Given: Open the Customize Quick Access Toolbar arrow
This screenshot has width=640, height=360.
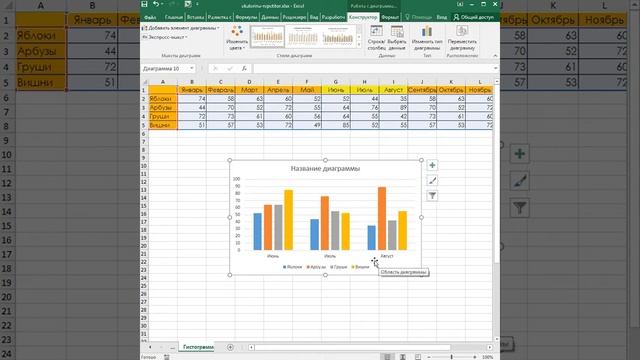Looking at the screenshot, I should click(x=197, y=4).
